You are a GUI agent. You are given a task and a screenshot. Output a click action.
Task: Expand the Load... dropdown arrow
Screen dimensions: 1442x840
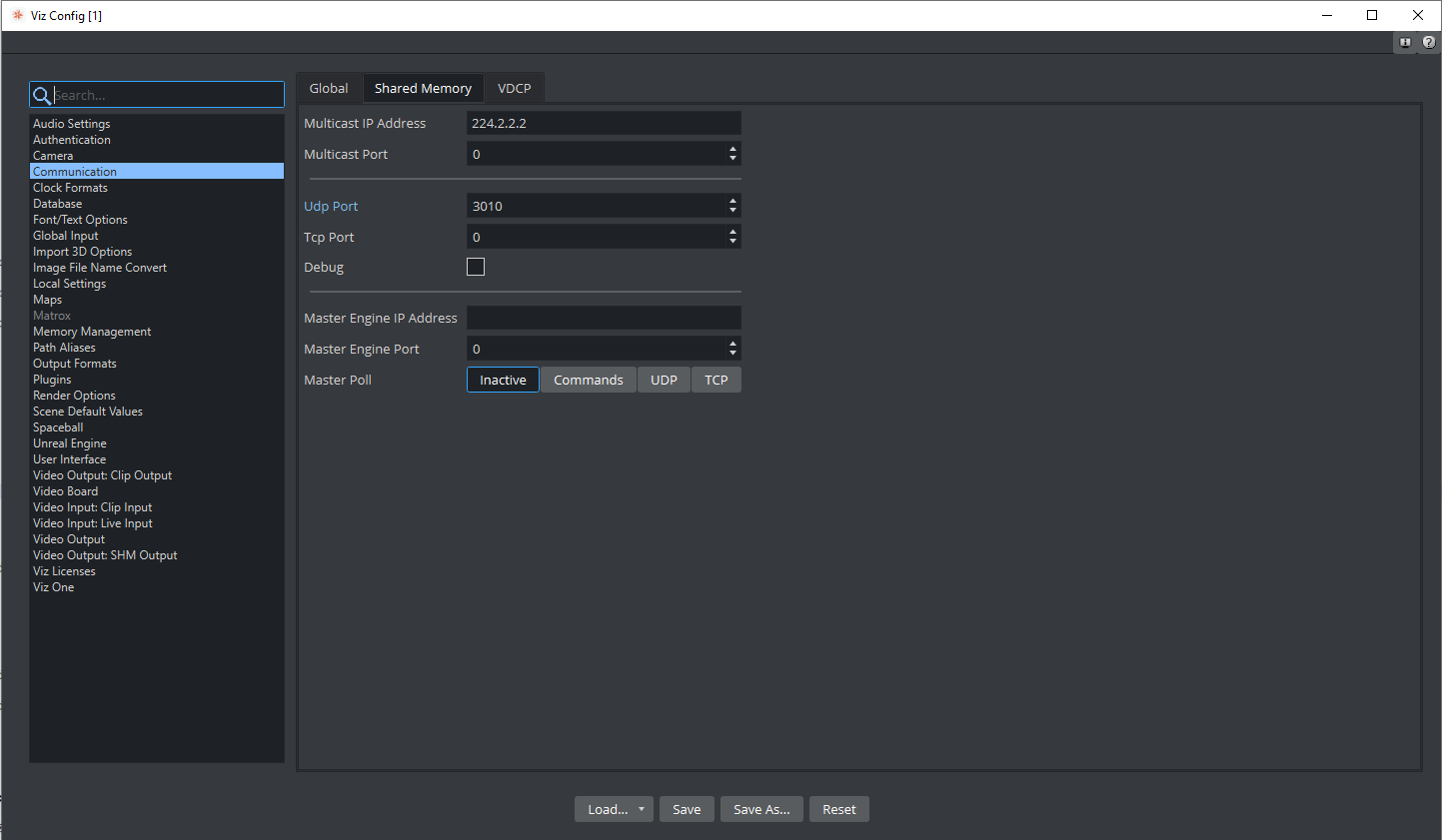[642, 809]
